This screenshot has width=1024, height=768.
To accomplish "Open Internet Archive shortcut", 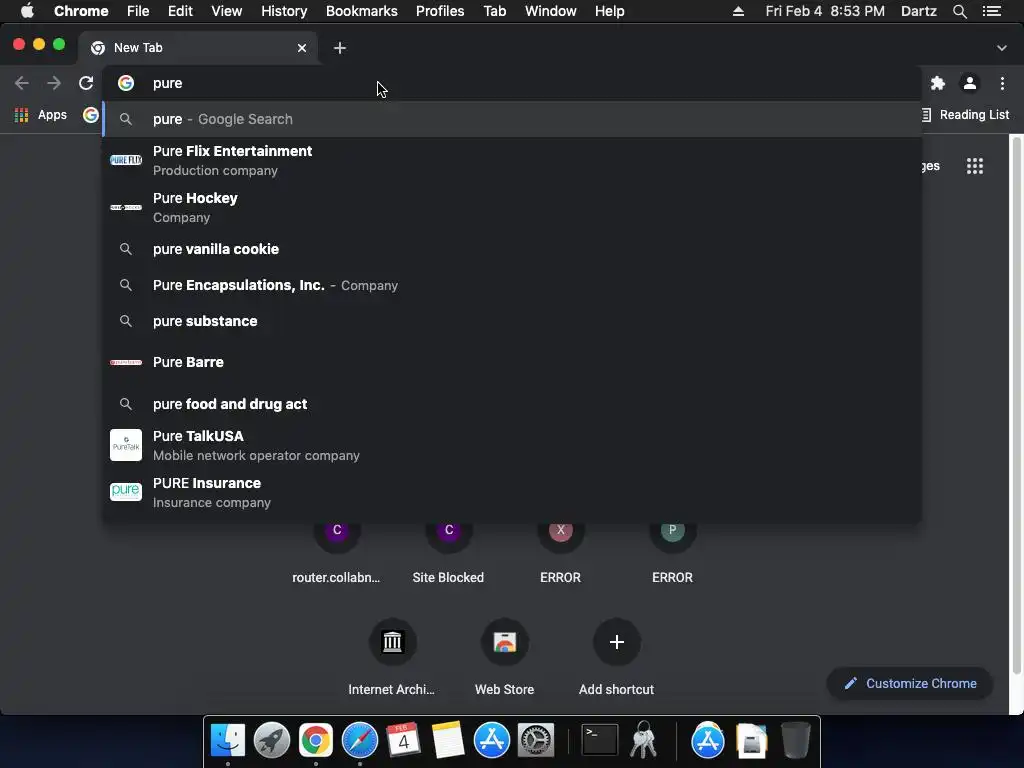I will [x=392, y=658].
